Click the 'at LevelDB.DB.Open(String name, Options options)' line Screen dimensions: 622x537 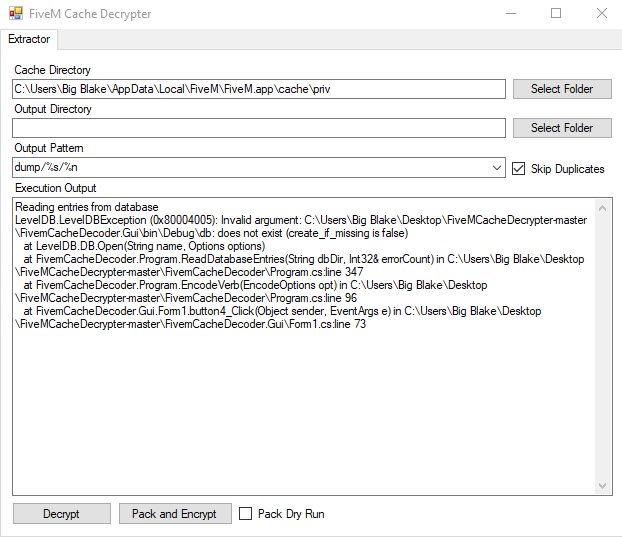[x=144, y=246]
